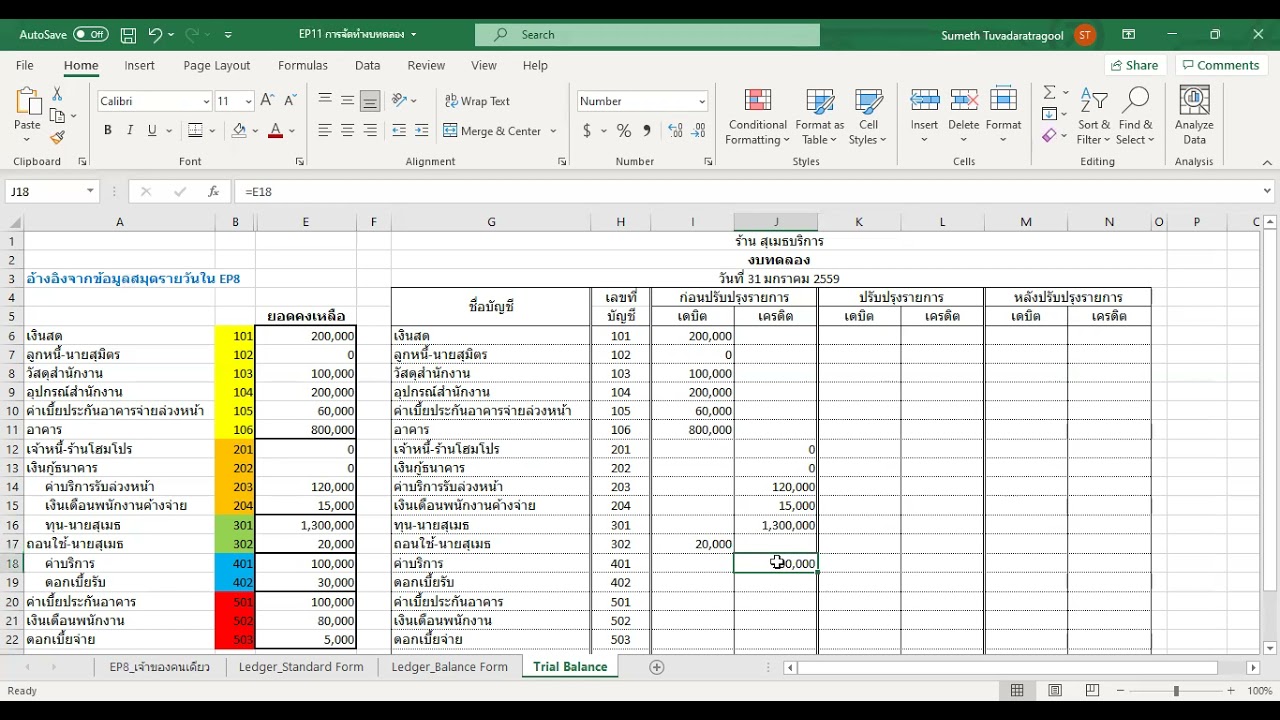Decrease indent in the cell

point(399,131)
